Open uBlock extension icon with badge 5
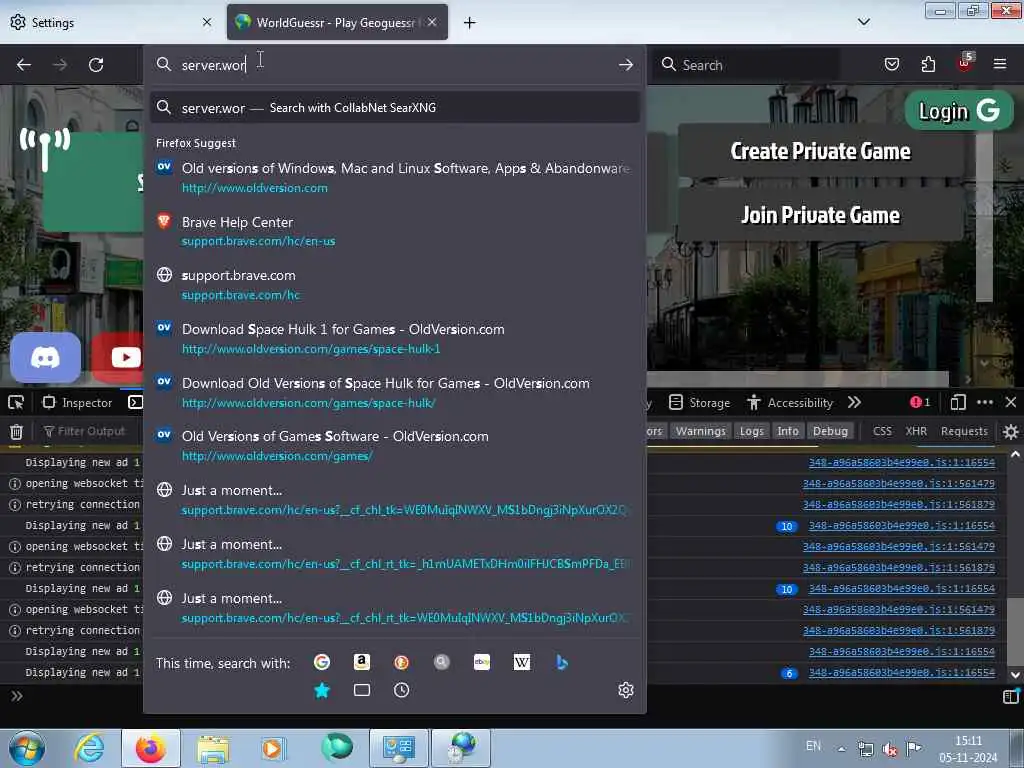 point(965,63)
